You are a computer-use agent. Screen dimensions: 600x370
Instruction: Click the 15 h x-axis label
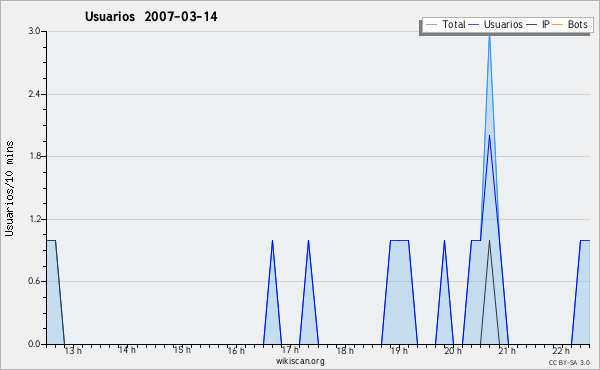pyautogui.click(x=182, y=350)
